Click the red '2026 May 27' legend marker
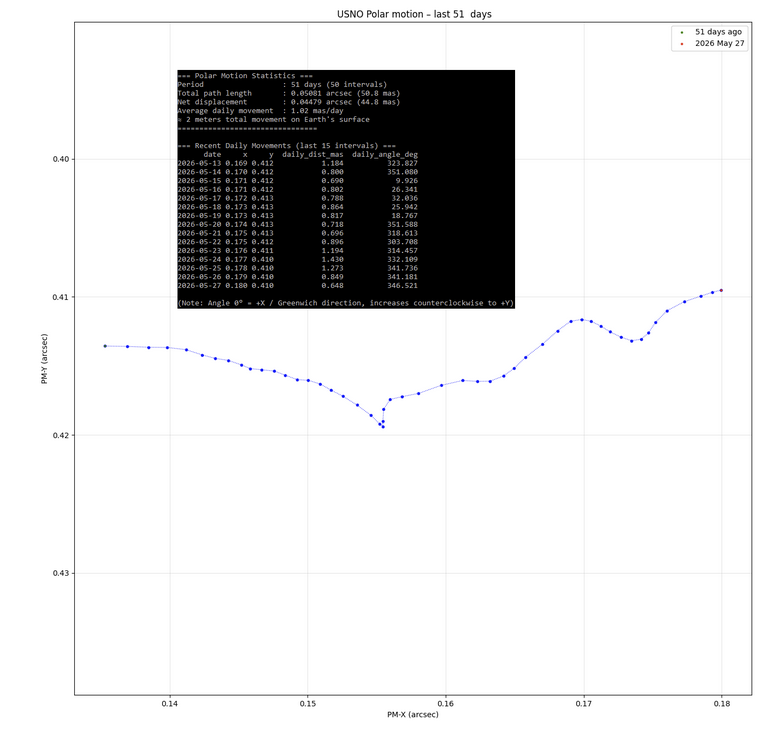The width and height of the screenshot is (784, 736). click(682, 44)
